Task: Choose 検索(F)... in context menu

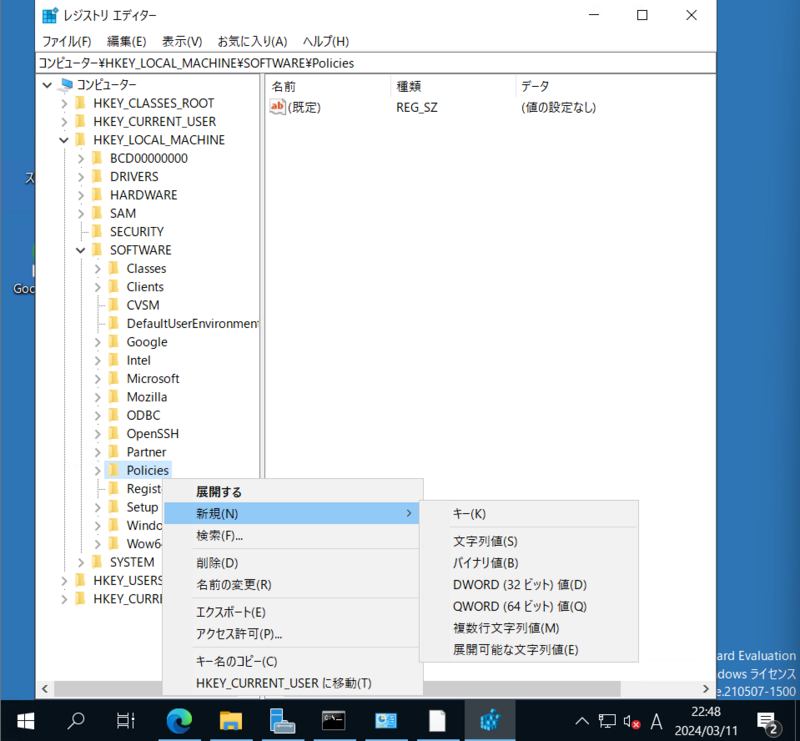Action: tap(292, 536)
